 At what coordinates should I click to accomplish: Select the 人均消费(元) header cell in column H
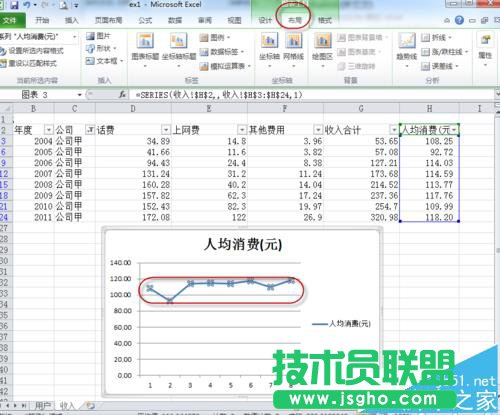click(x=429, y=130)
